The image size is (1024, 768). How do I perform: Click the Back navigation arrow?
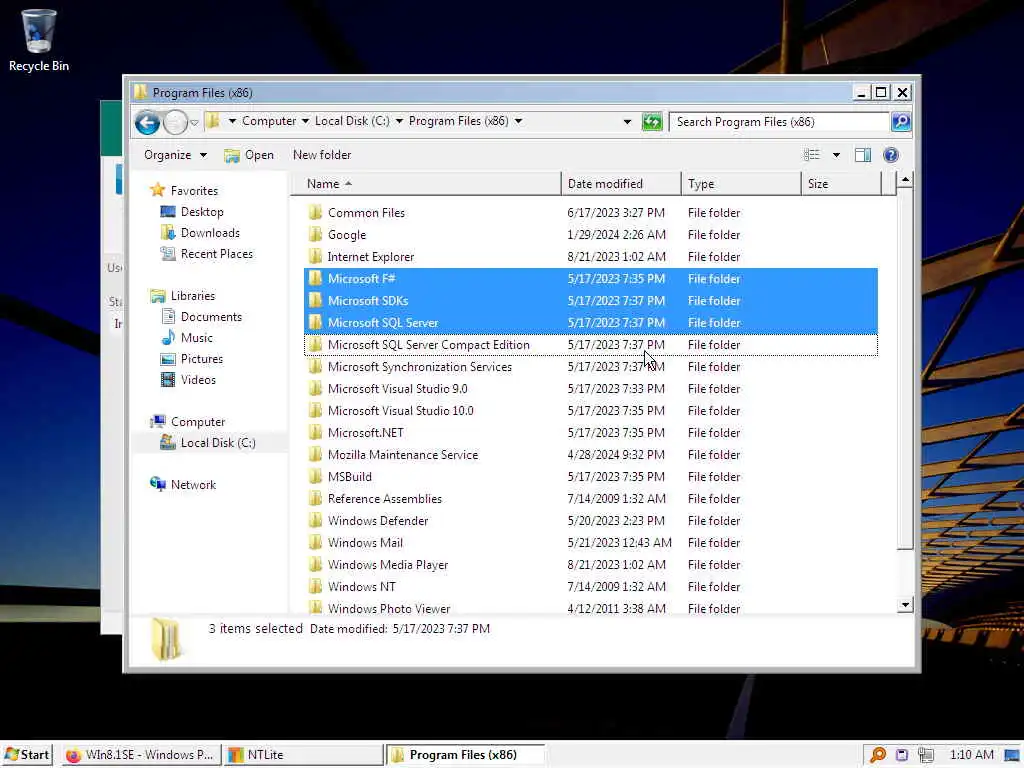click(x=148, y=122)
